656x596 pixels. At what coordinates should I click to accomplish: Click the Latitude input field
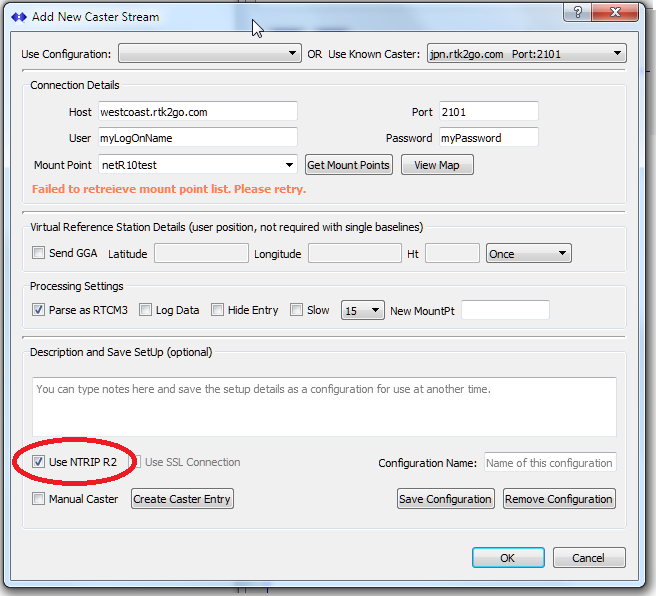201,253
